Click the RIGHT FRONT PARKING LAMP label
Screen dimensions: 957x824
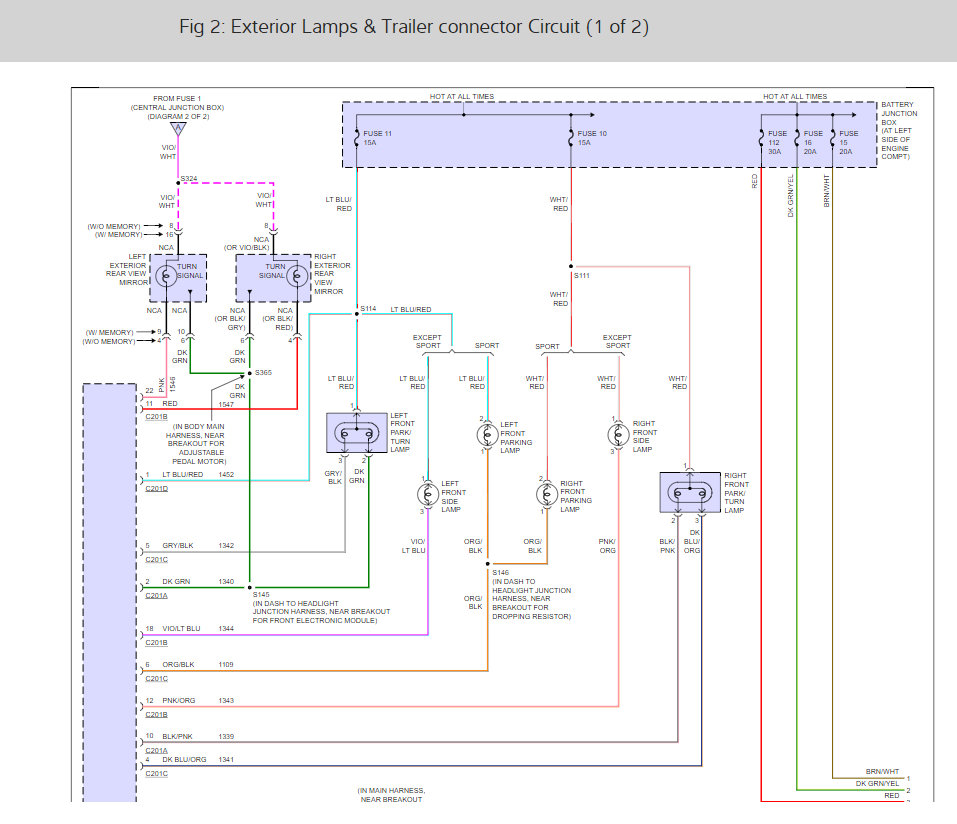(576, 496)
